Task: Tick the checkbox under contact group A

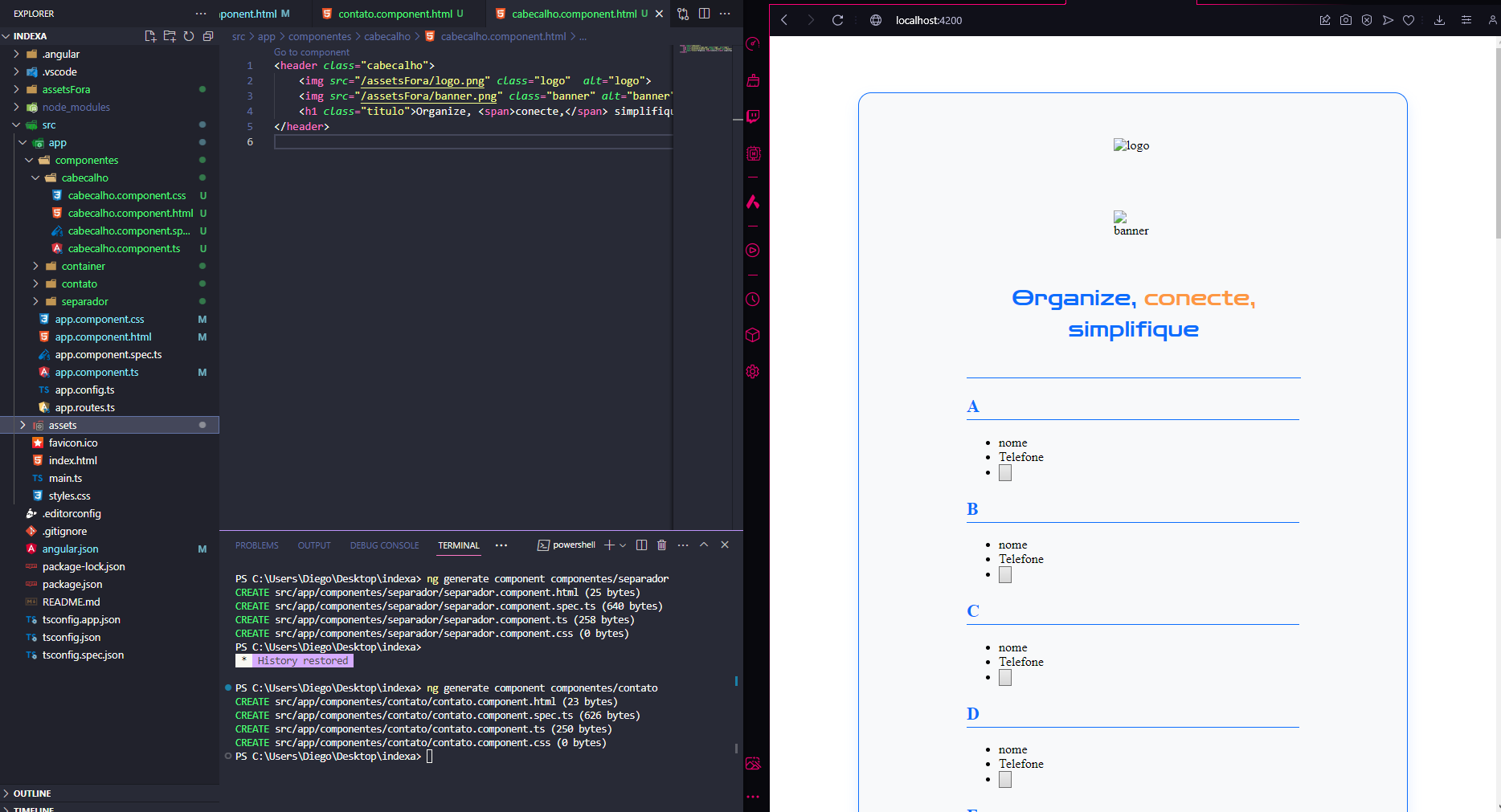Action: pyautogui.click(x=1005, y=473)
